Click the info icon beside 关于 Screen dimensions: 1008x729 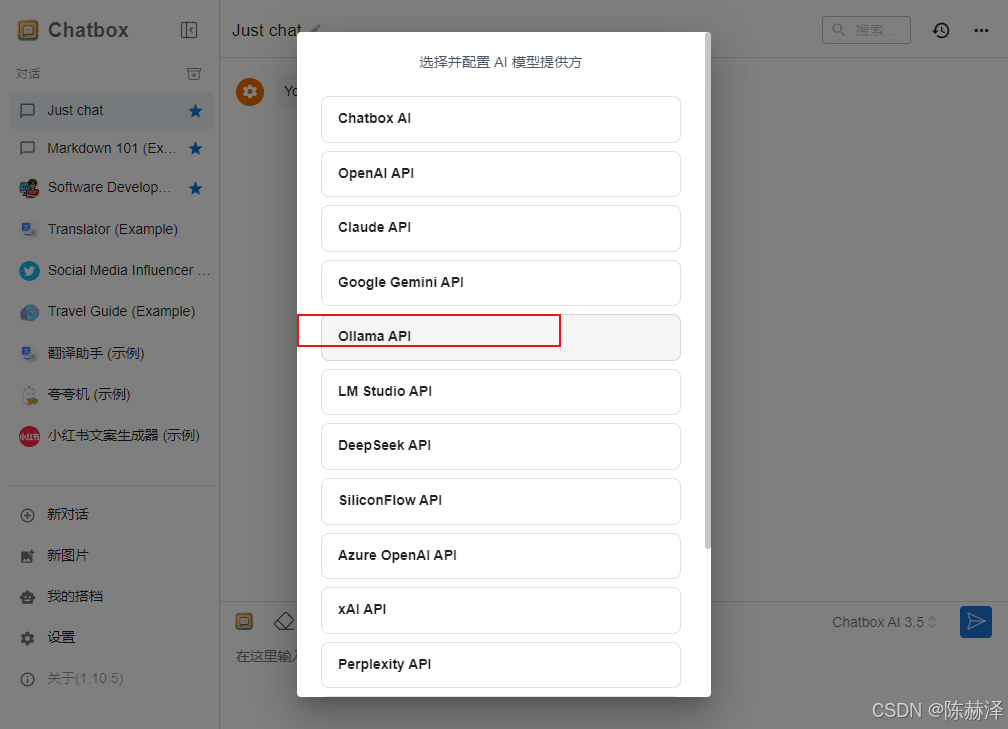28,680
